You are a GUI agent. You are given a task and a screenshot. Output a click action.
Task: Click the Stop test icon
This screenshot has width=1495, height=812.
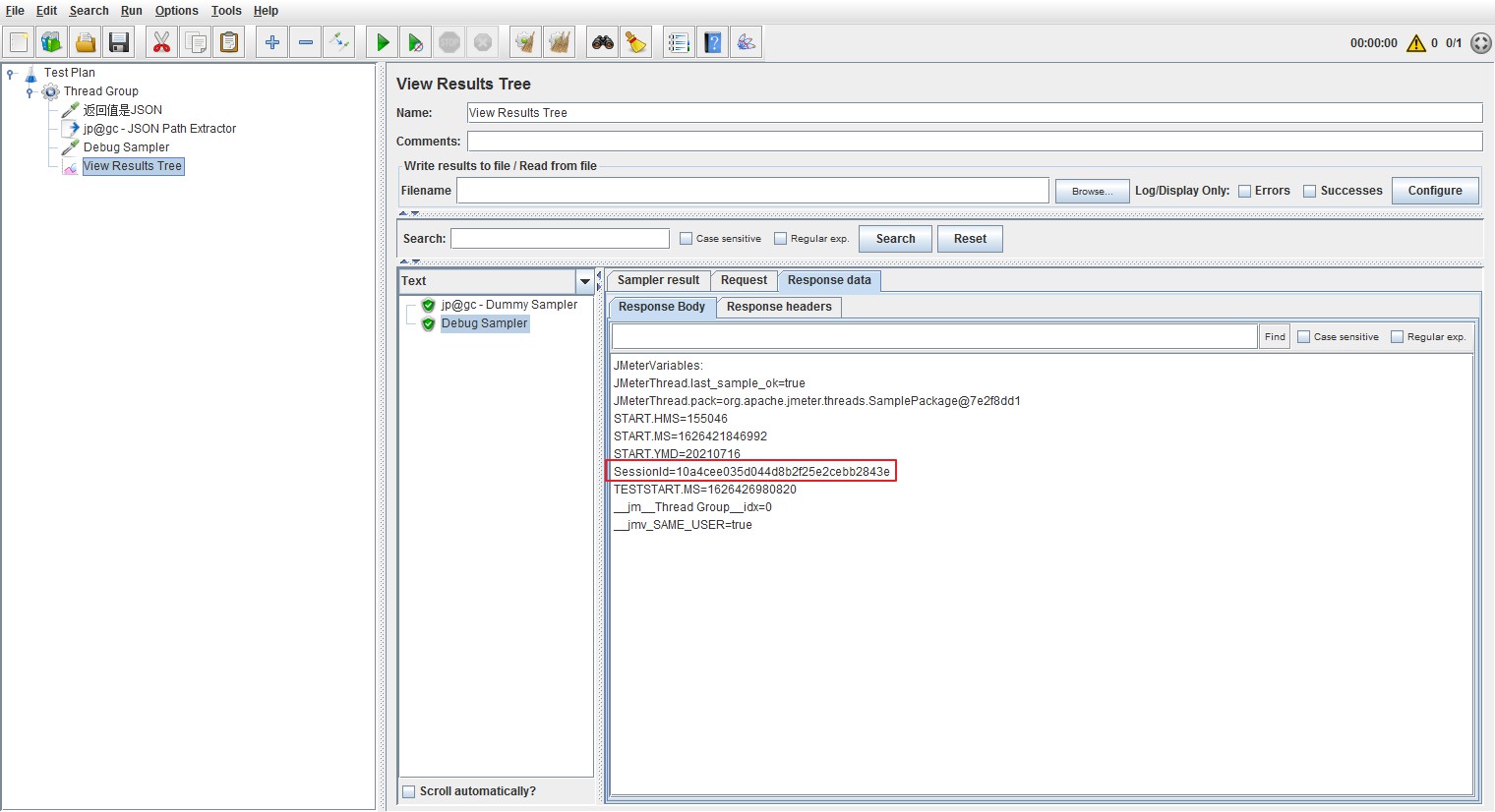(x=449, y=42)
